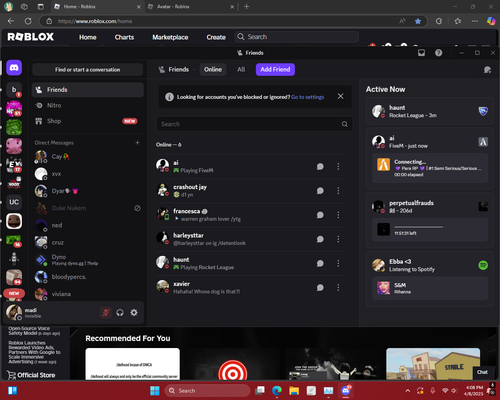The height and width of the screenshot is (400, 500).
Task: Open the red target game thumbnail
Action: (233, 364)
